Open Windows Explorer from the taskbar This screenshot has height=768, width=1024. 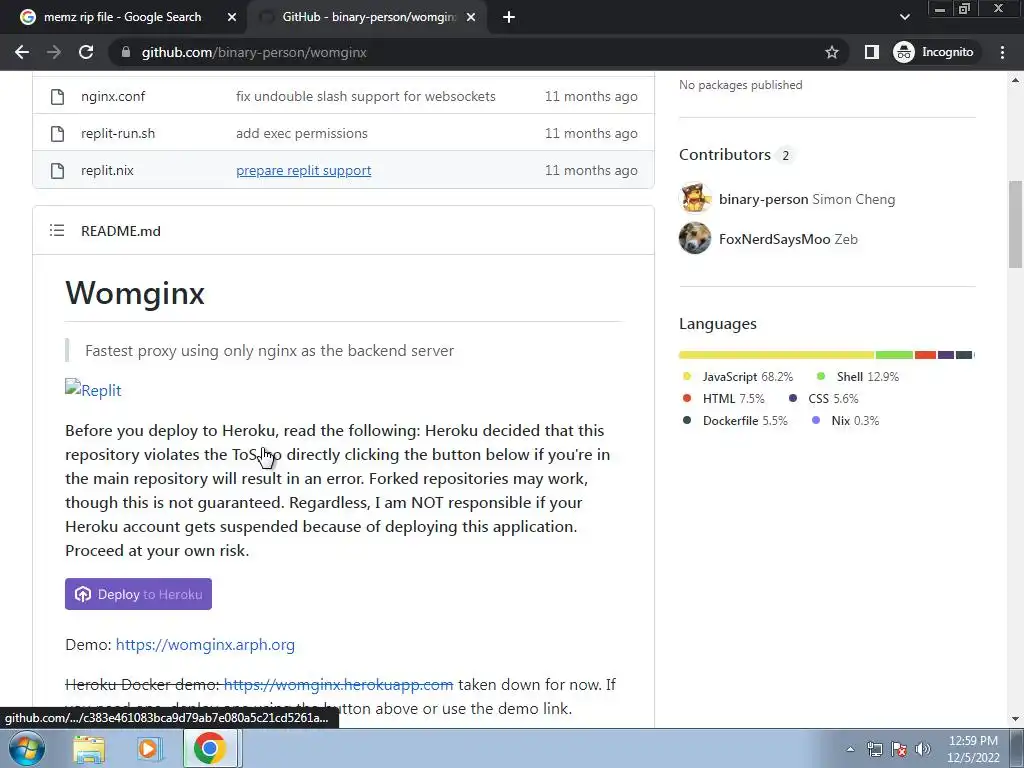pyautogui.click(x=89, y=749)
